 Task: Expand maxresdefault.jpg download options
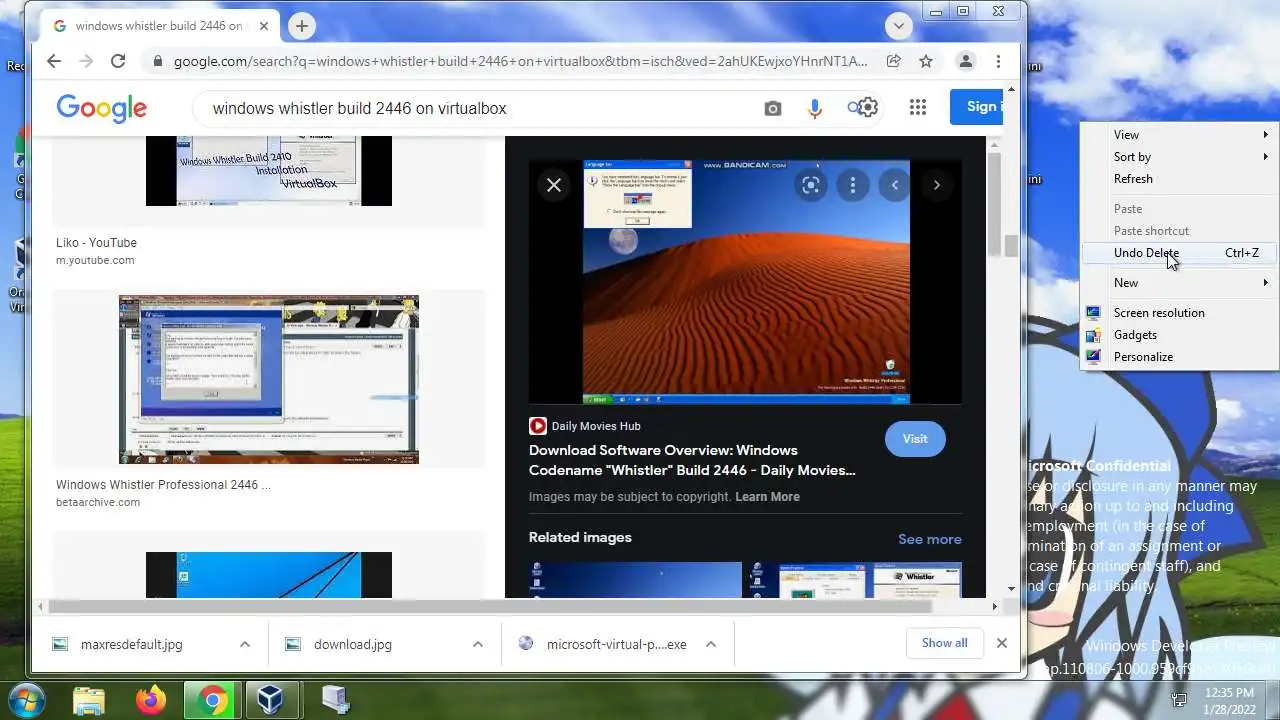click(244, 644)
